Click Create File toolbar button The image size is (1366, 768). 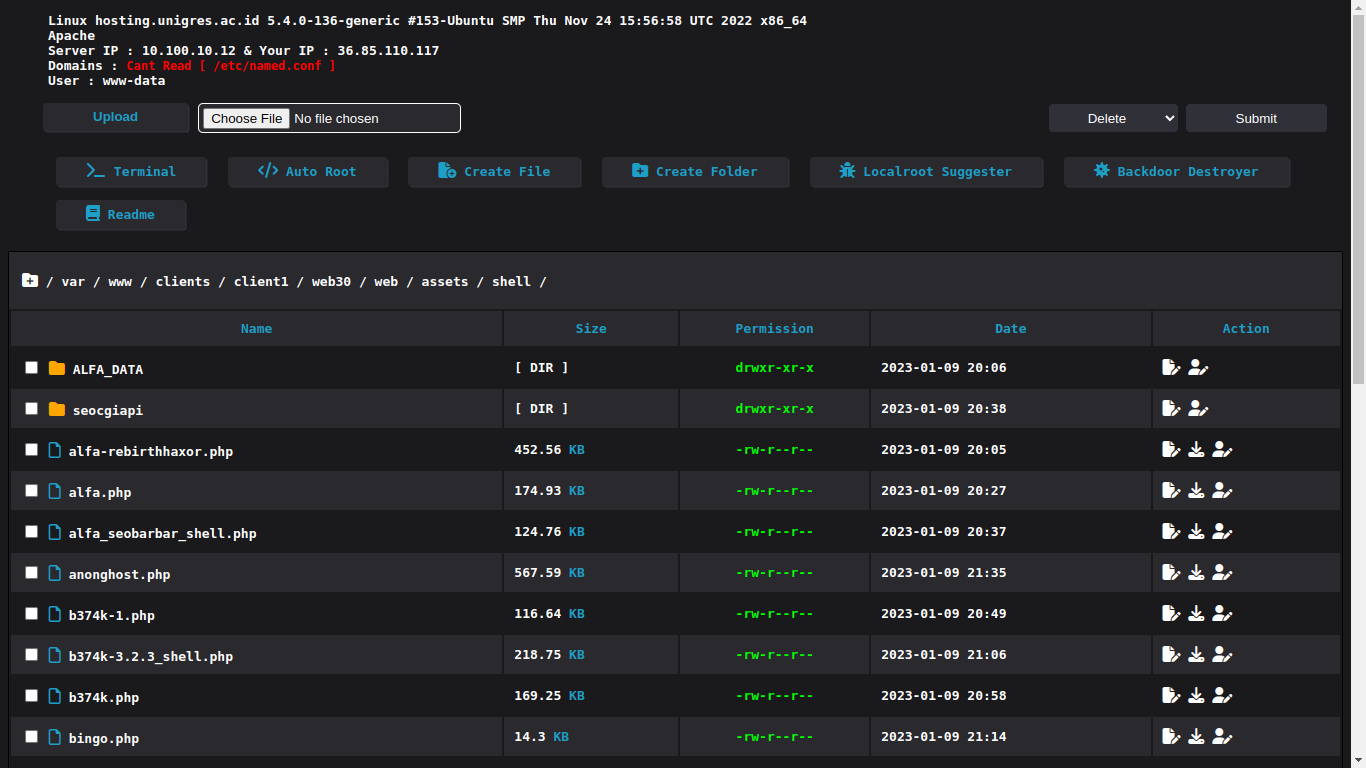pos(494,172)
